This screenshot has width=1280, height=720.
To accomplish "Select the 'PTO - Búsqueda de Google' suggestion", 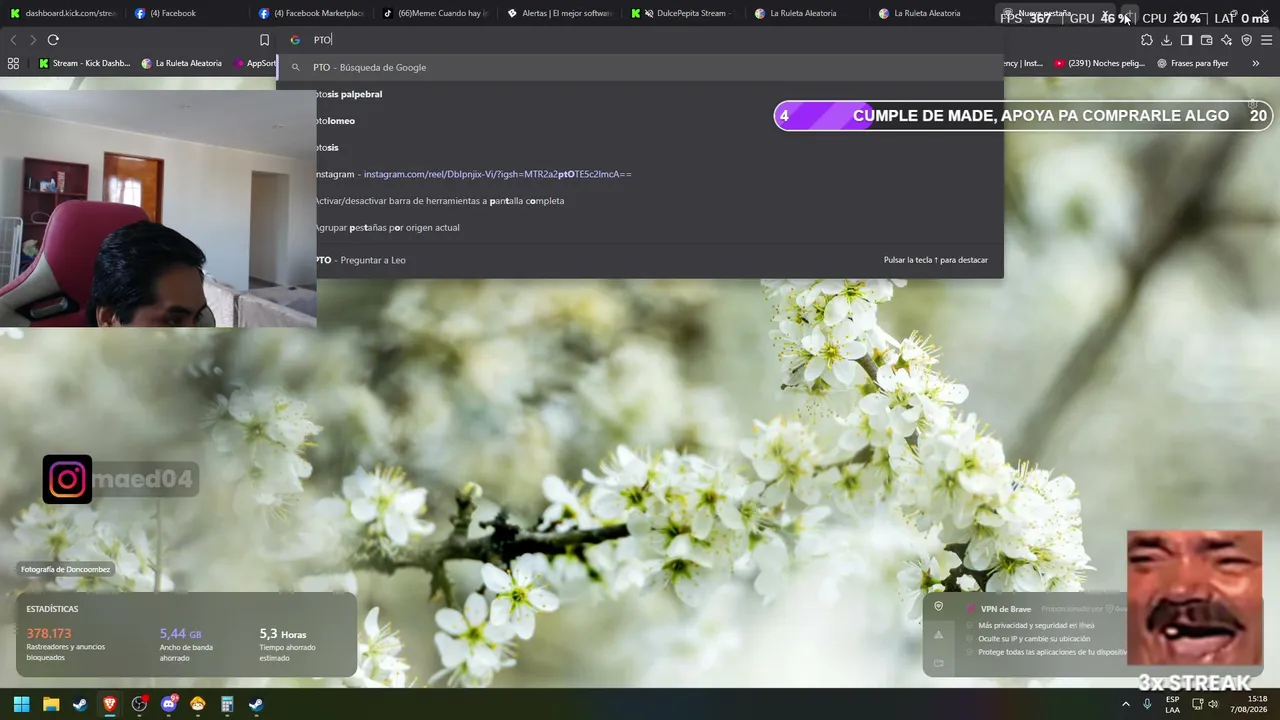I will tap(640, 67).
